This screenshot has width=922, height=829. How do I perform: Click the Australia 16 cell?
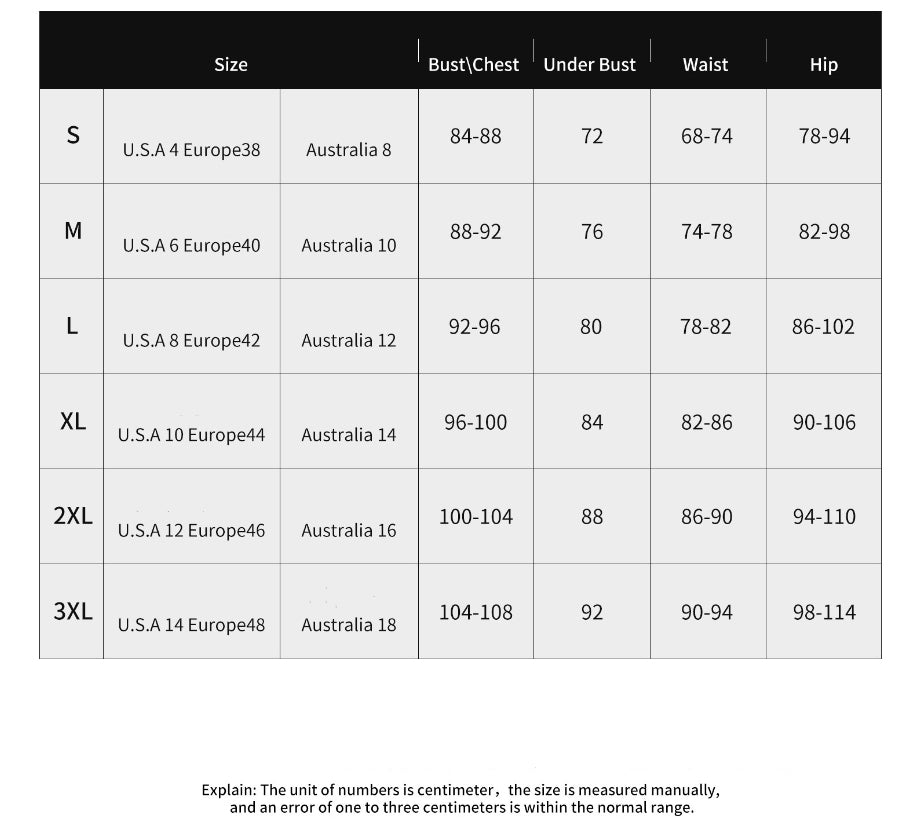coord(349,530)
